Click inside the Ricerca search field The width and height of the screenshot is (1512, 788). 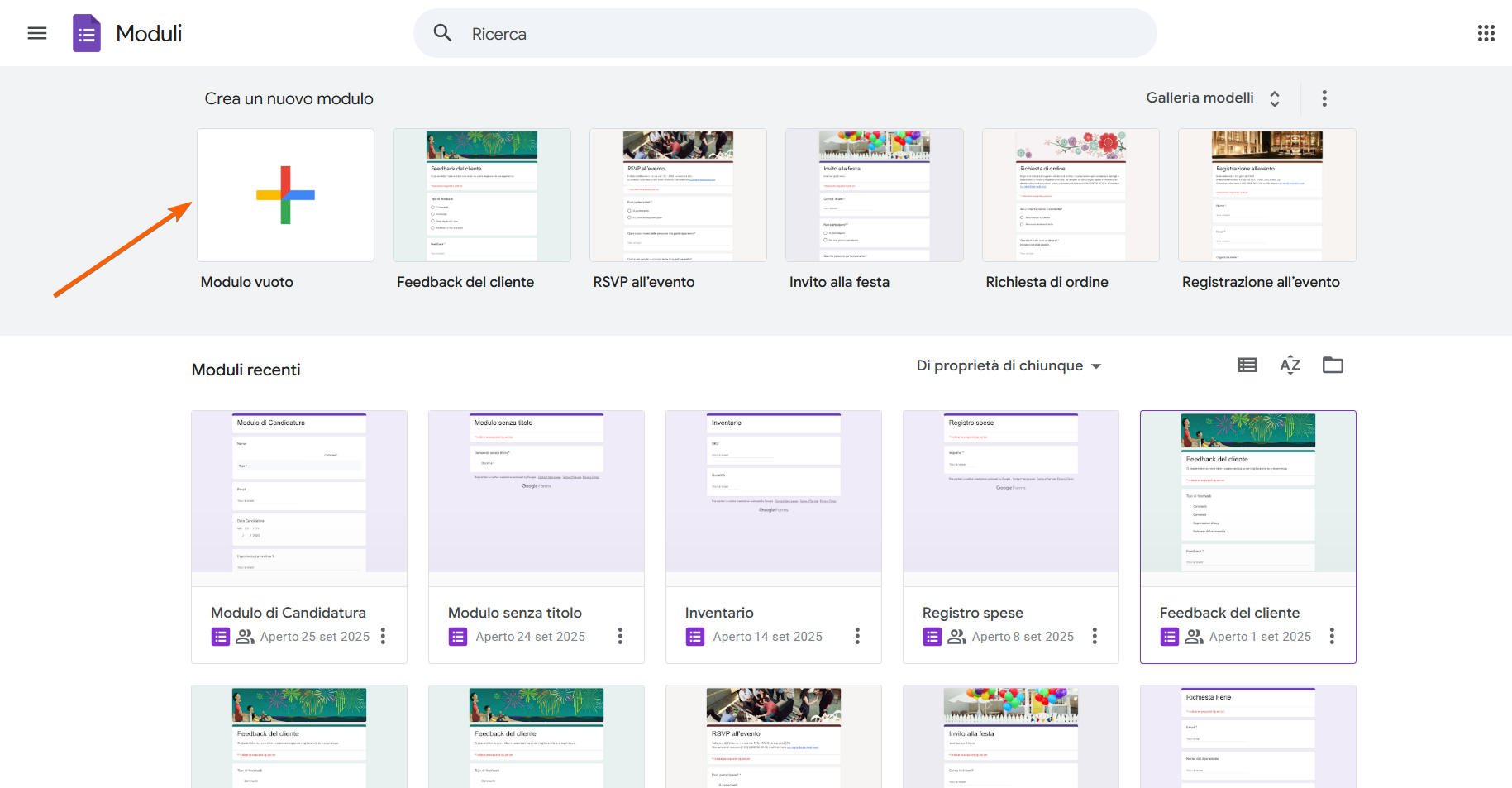click(579, 33)
